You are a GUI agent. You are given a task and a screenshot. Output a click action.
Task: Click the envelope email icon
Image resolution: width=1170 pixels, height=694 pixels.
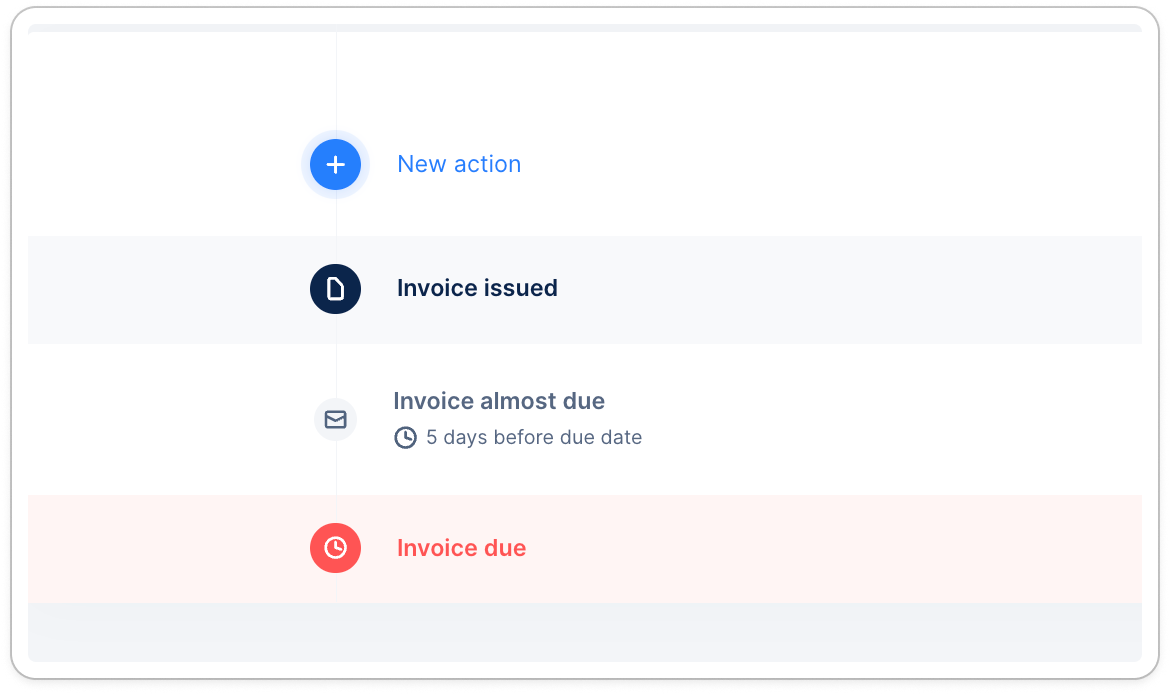click(335, 419)
